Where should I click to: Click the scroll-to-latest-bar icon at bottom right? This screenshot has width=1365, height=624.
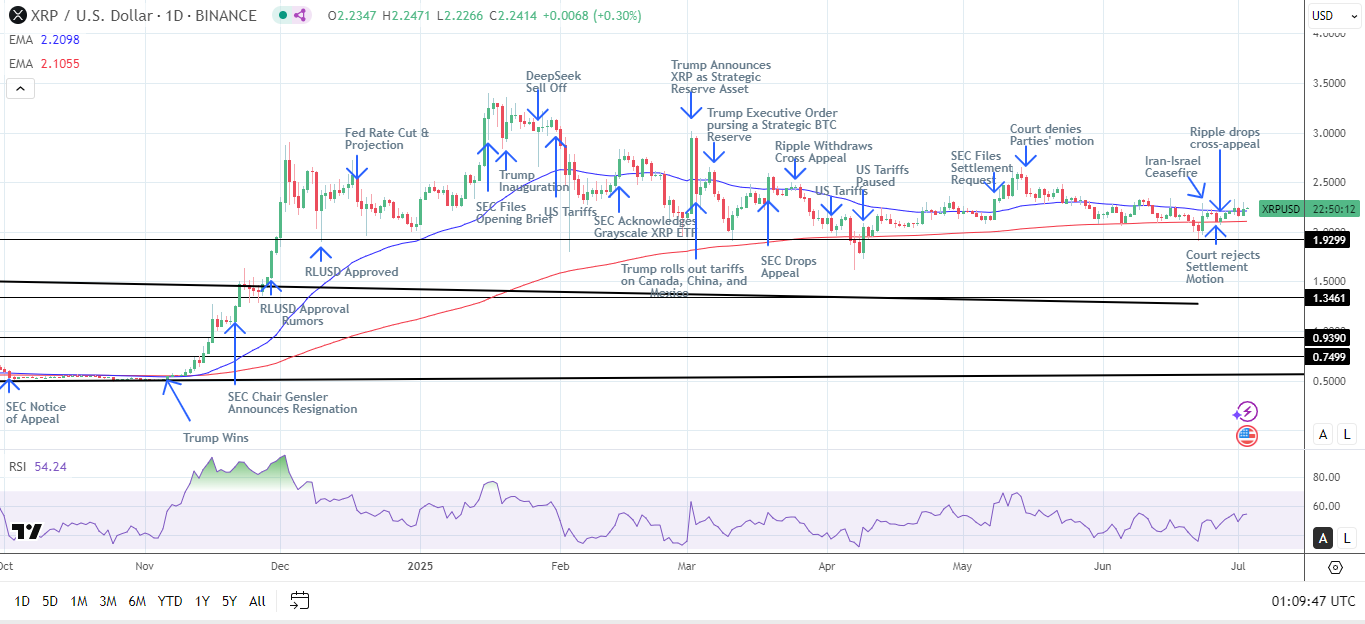tap(1335, 567)
